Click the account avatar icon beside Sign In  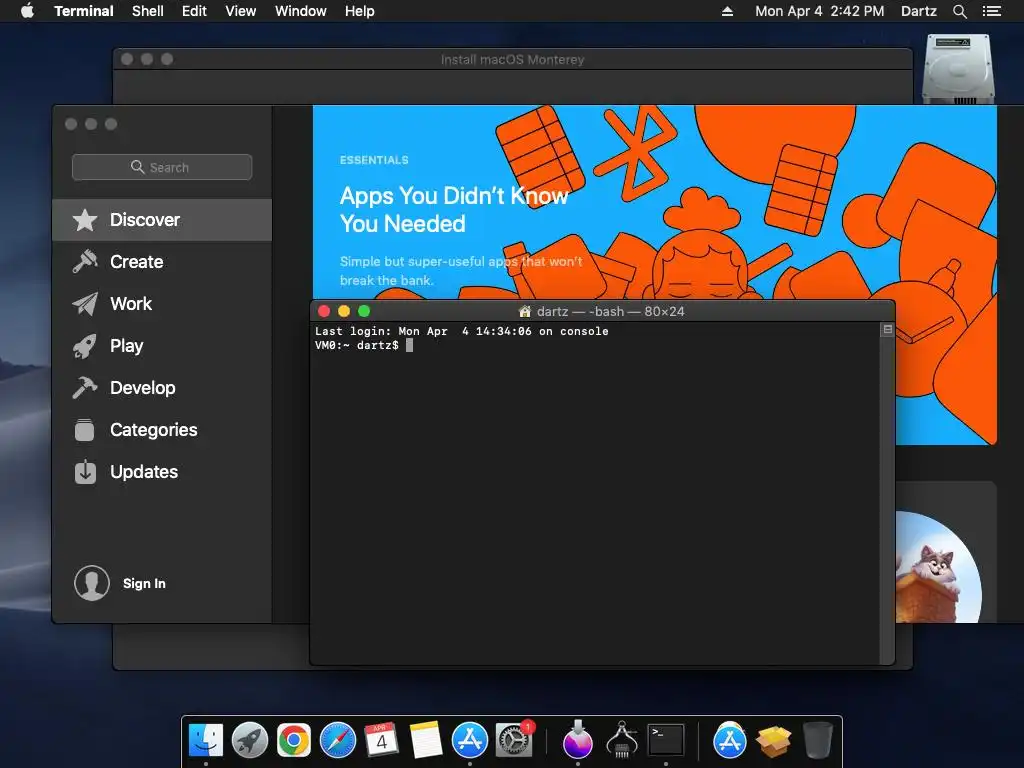coord(91,583)
